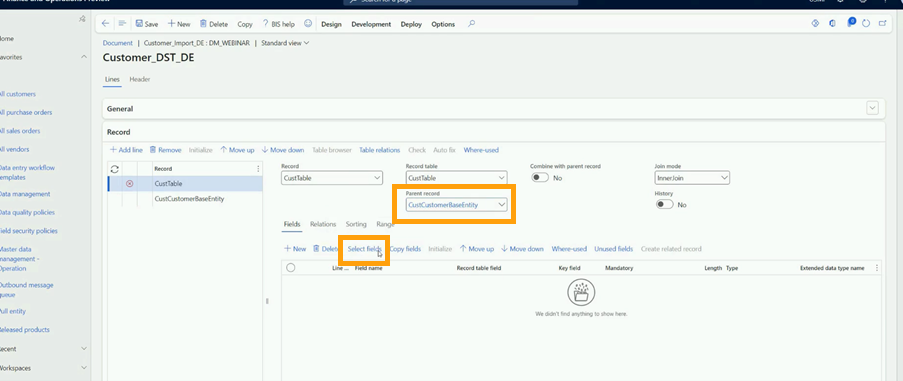The height and width of the screenshot is (381, 903).
Task: Click Copy fields
Action: pyautogui.click(x=405, y=249)
